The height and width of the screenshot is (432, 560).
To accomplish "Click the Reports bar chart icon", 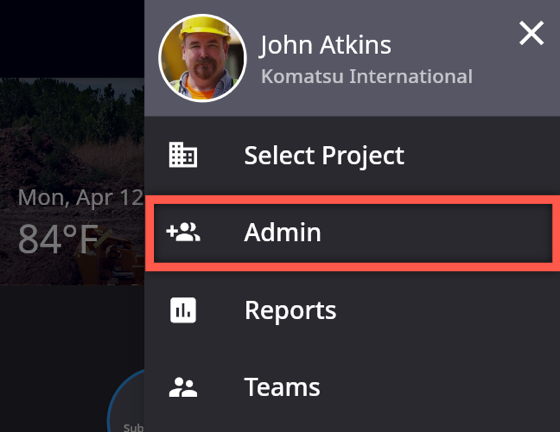I will click(183, 310).
